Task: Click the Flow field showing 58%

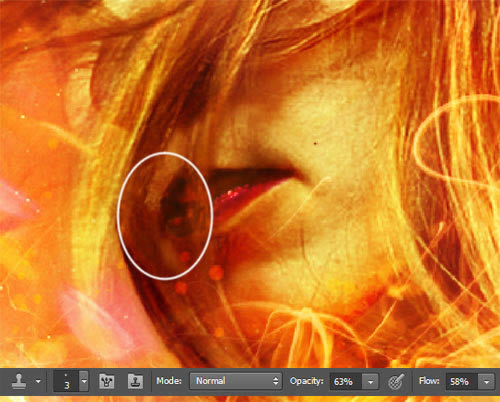Action: 462,381
